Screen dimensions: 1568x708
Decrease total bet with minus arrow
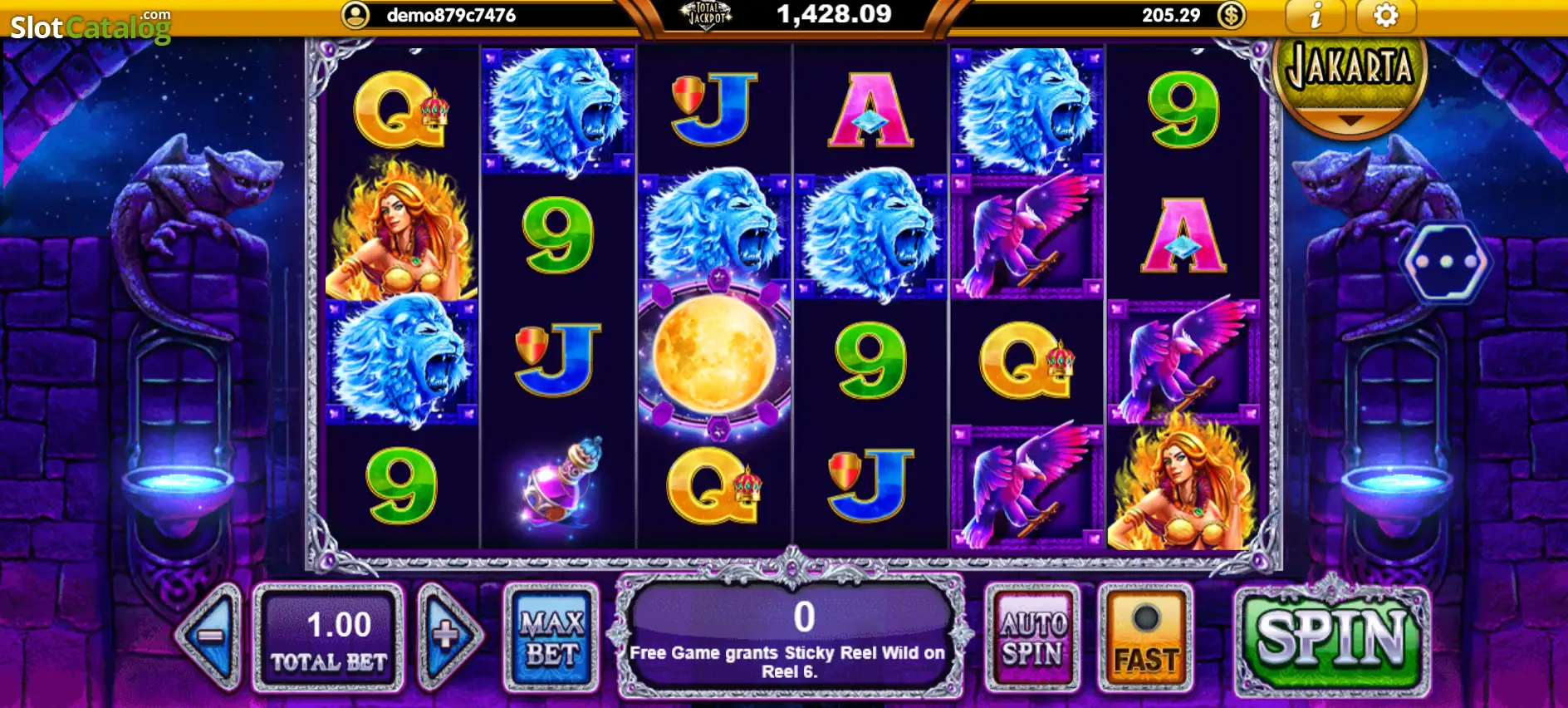click(209, 637)
